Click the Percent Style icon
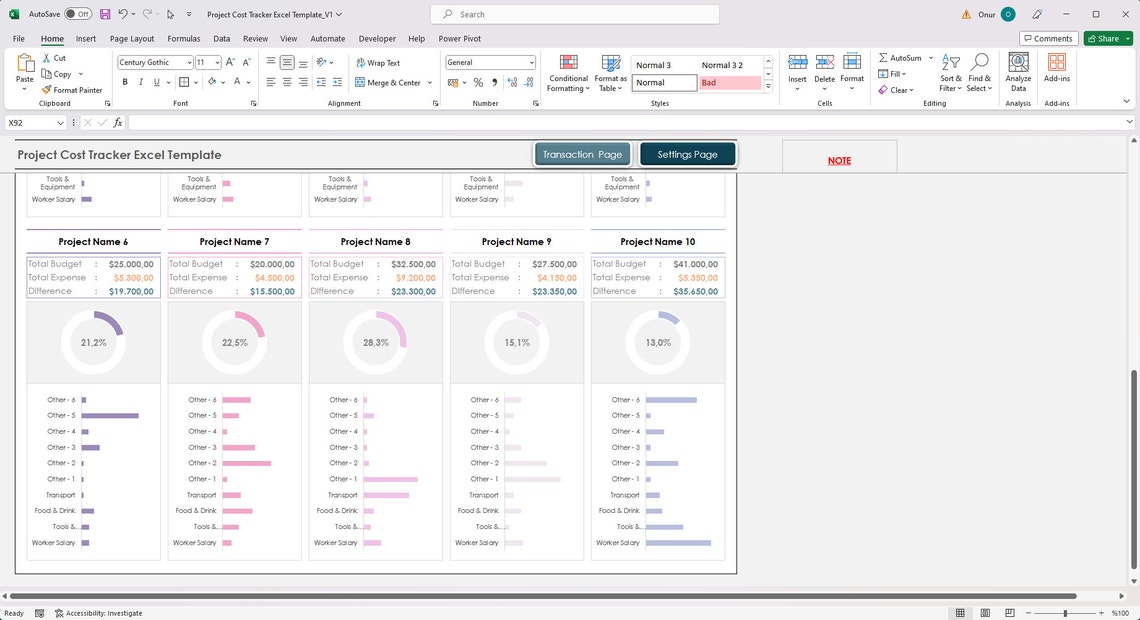 pyautogui.click(x=479, y=83)
